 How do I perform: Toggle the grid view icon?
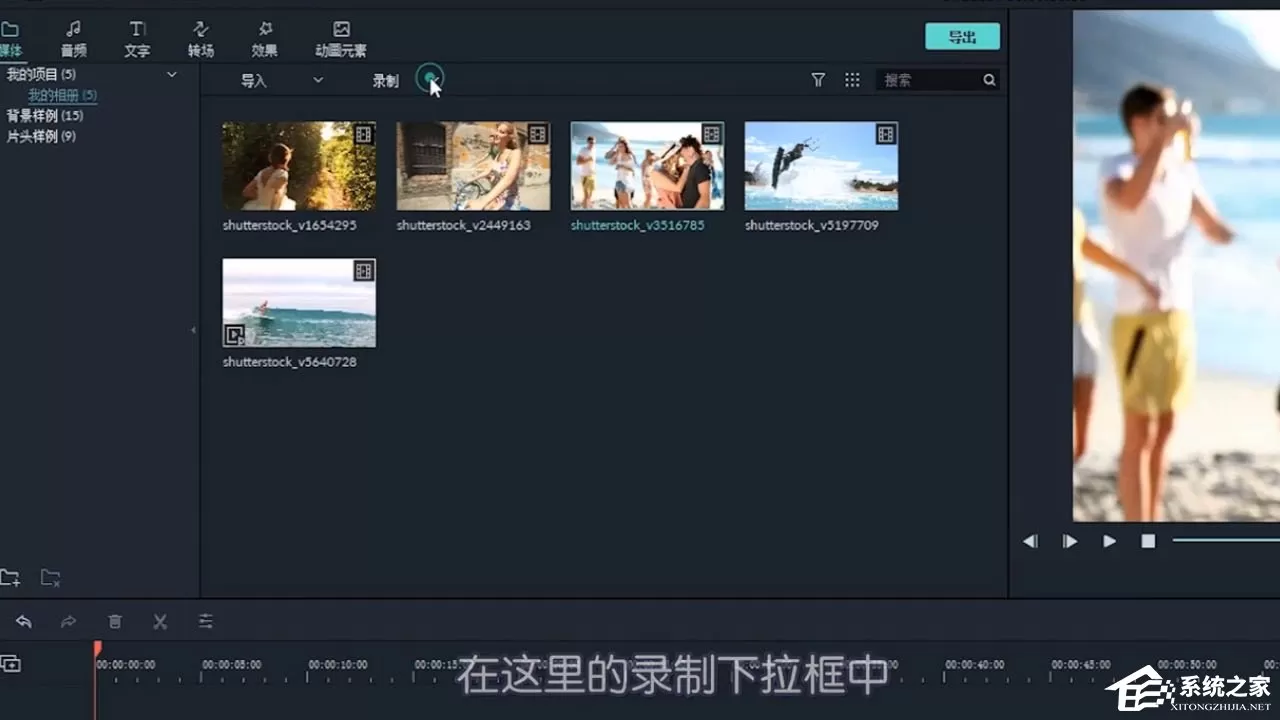click(x=852, y=80)
